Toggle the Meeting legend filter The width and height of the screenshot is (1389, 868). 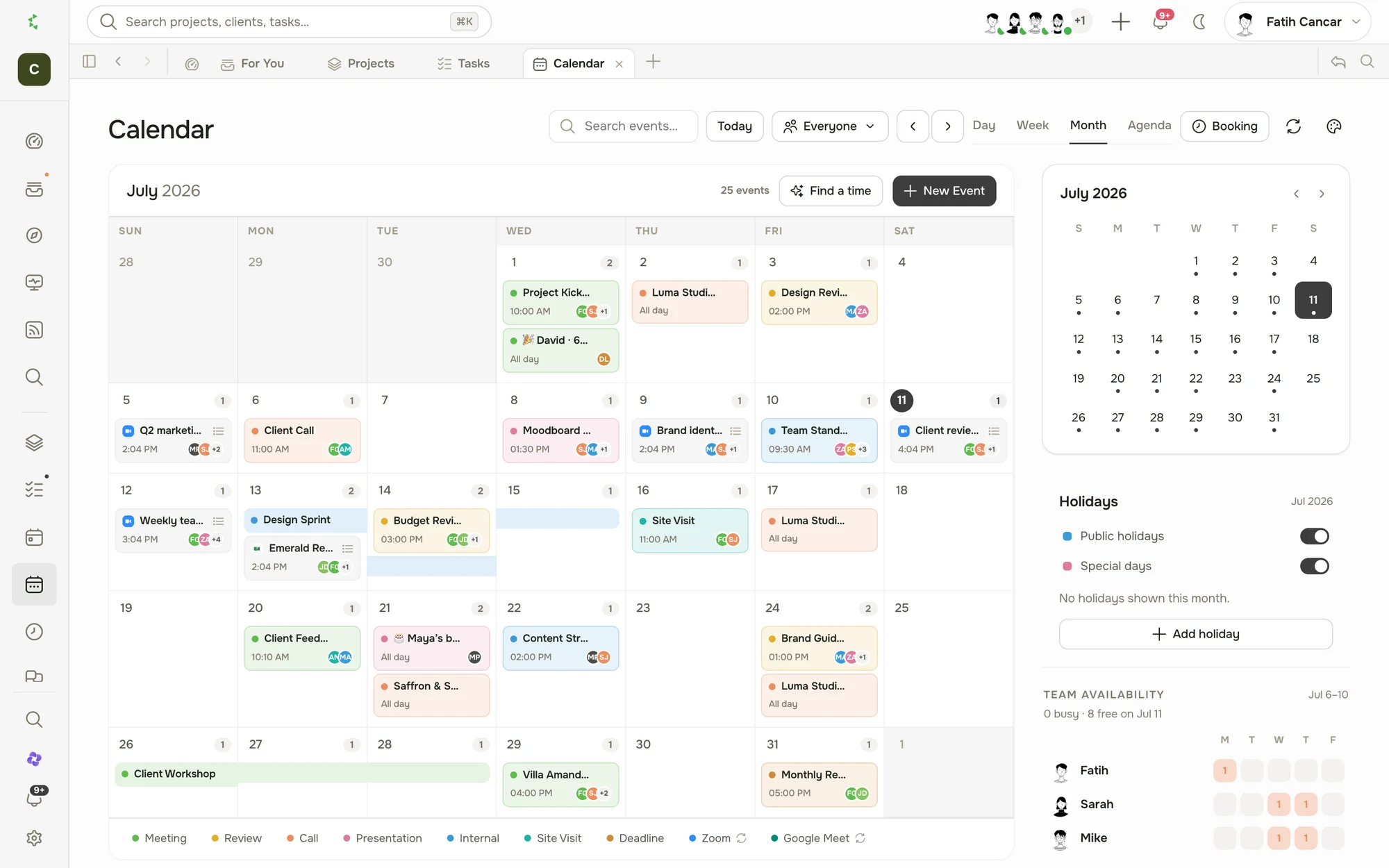click(159, 838)
